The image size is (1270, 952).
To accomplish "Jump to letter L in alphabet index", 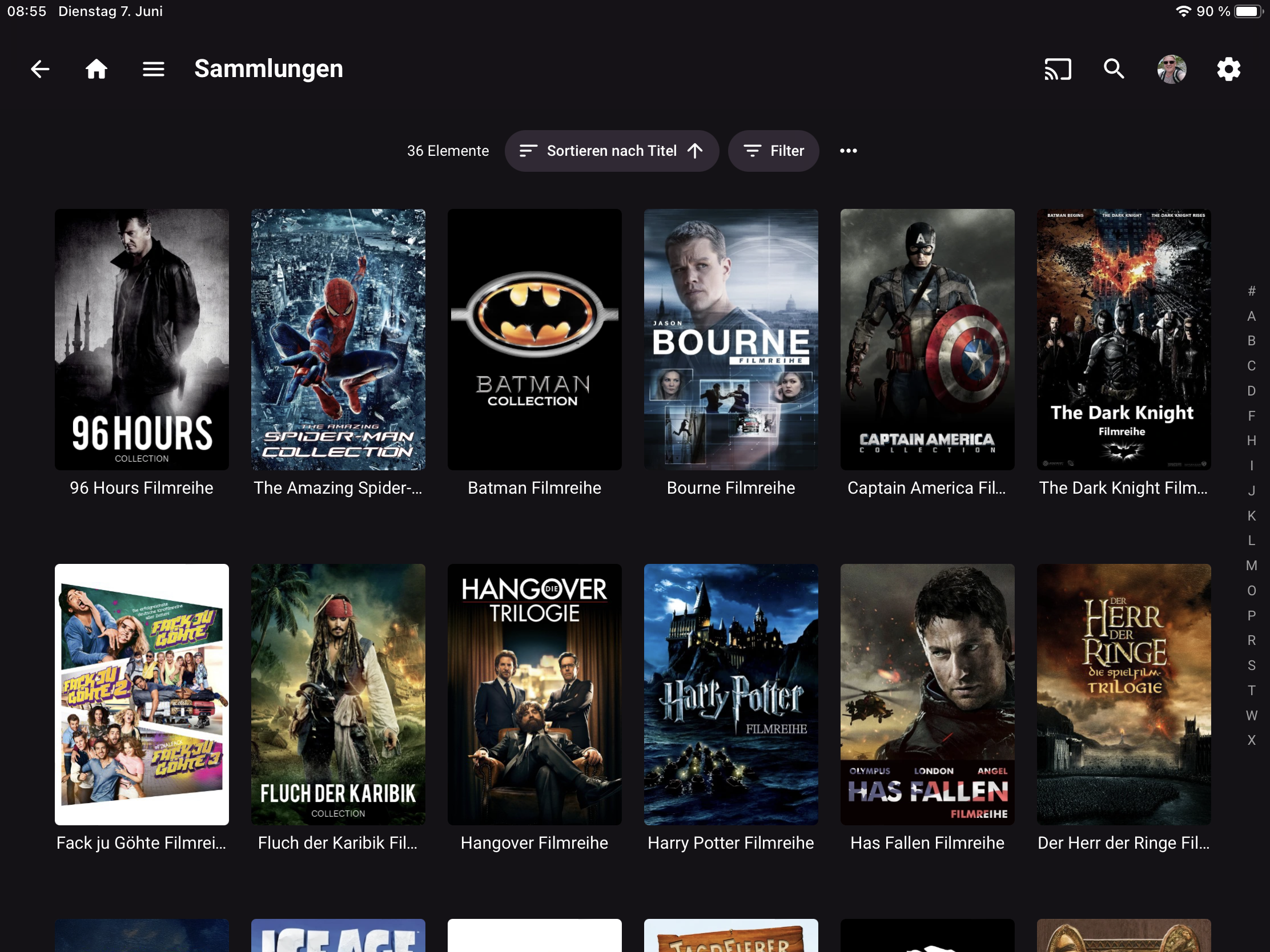I will pyautogui.click(x=1252, y=540).
